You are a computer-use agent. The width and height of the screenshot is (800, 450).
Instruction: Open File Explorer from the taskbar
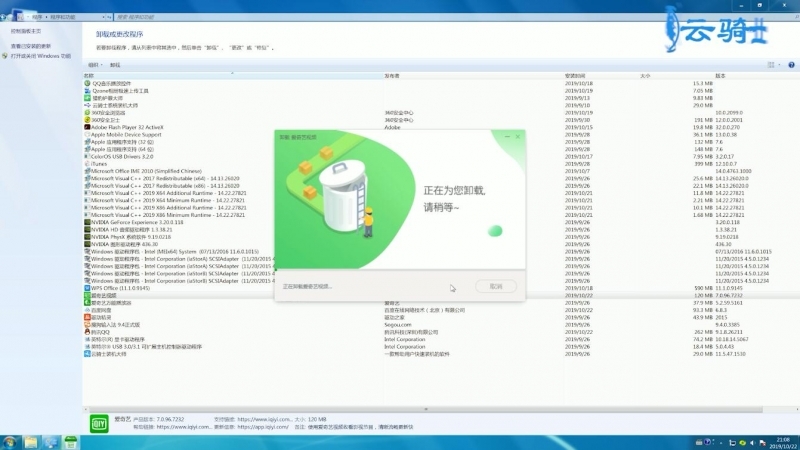[x=31, y=442]
